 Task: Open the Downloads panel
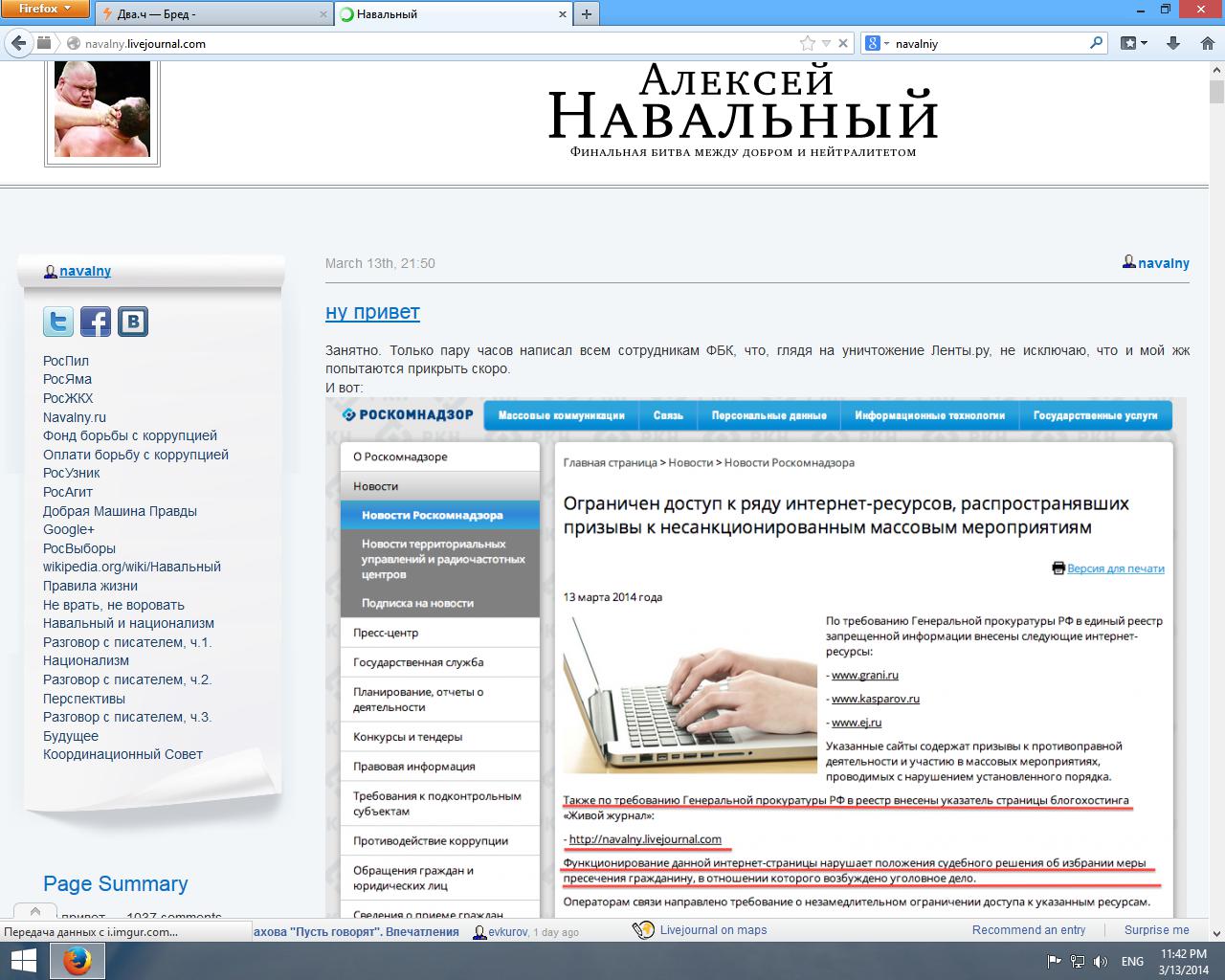[x=1173, y=43]
